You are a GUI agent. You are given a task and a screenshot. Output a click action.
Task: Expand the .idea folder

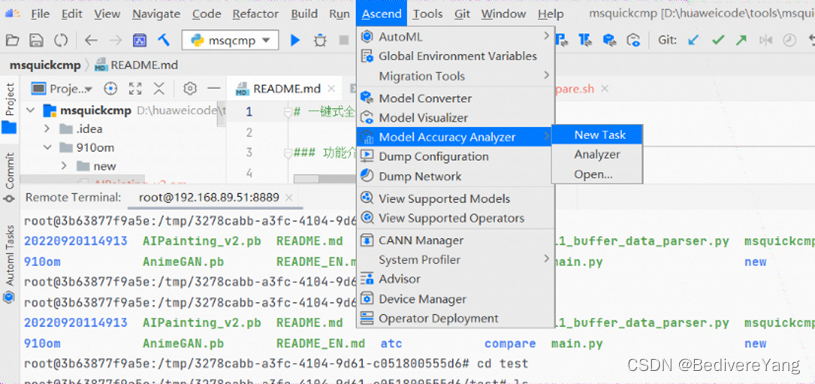click(47, 128)
